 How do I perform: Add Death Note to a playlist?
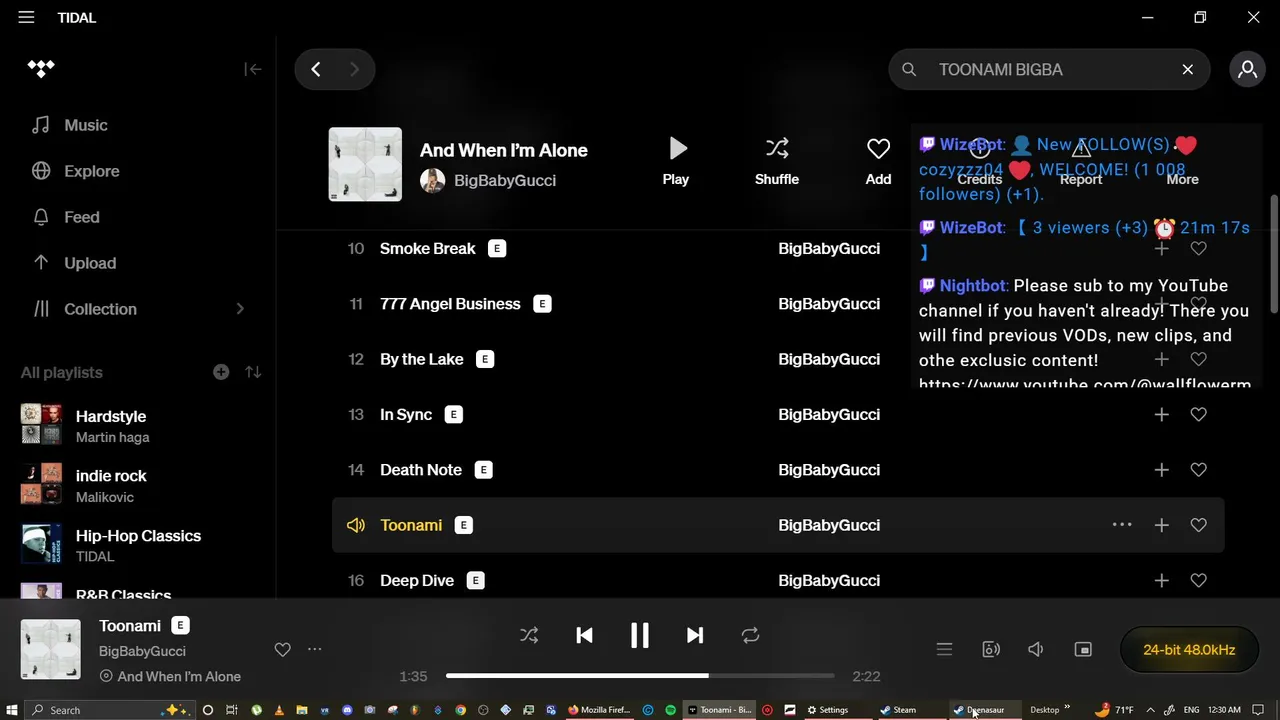1161,470
